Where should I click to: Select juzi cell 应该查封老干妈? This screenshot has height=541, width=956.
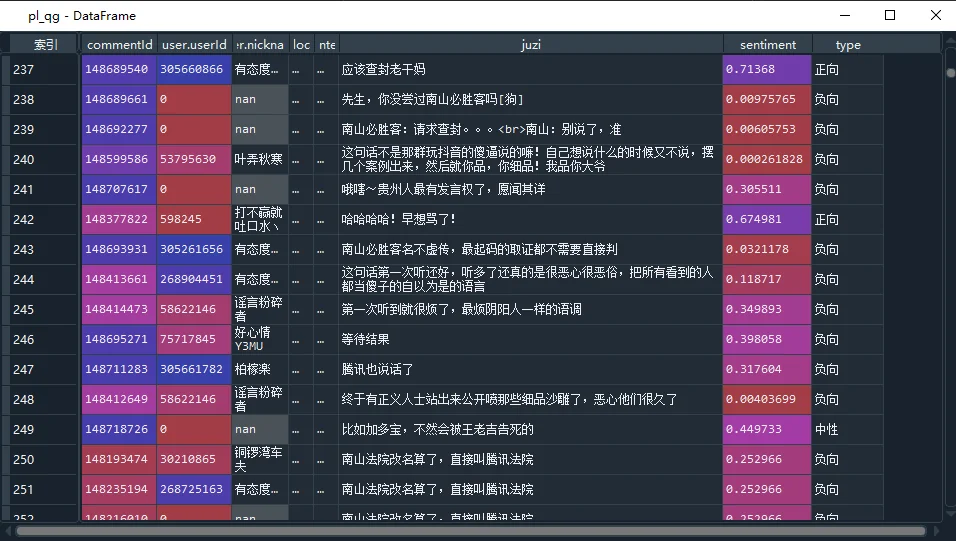click(x=530, y=70)
